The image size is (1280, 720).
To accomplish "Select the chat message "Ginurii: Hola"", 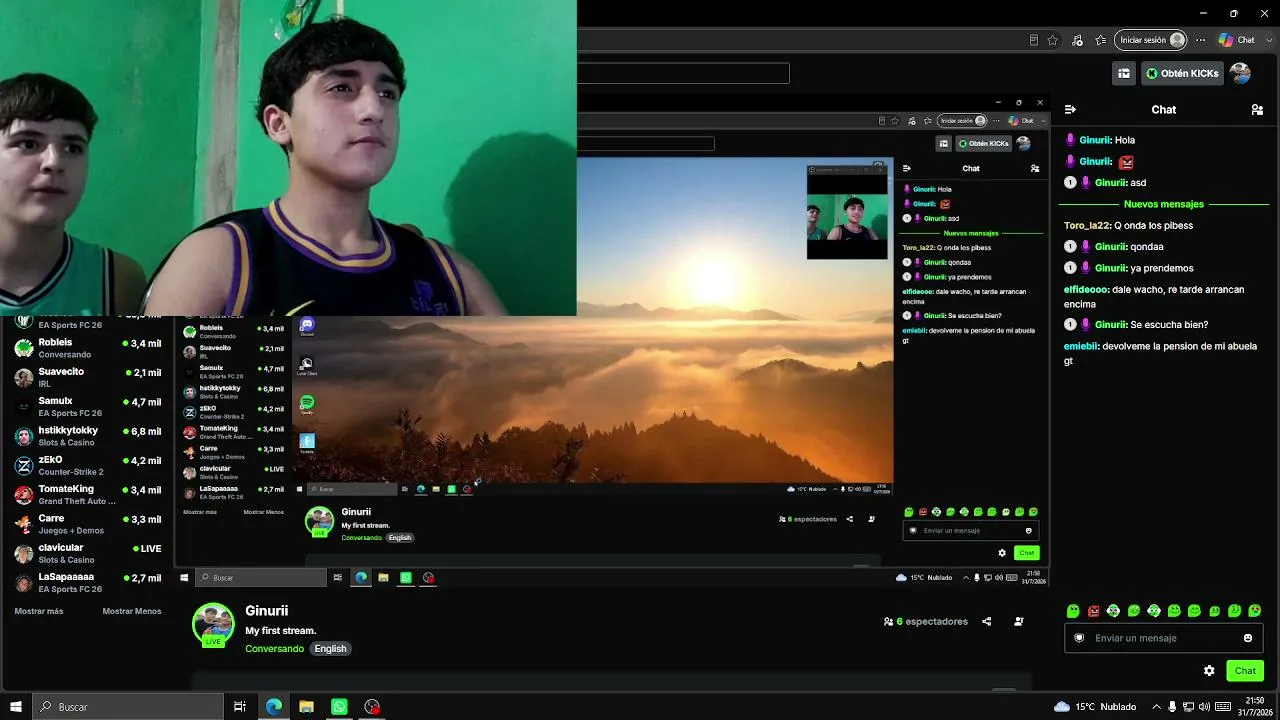I will pyautogui.click(x=1100, y=140).
